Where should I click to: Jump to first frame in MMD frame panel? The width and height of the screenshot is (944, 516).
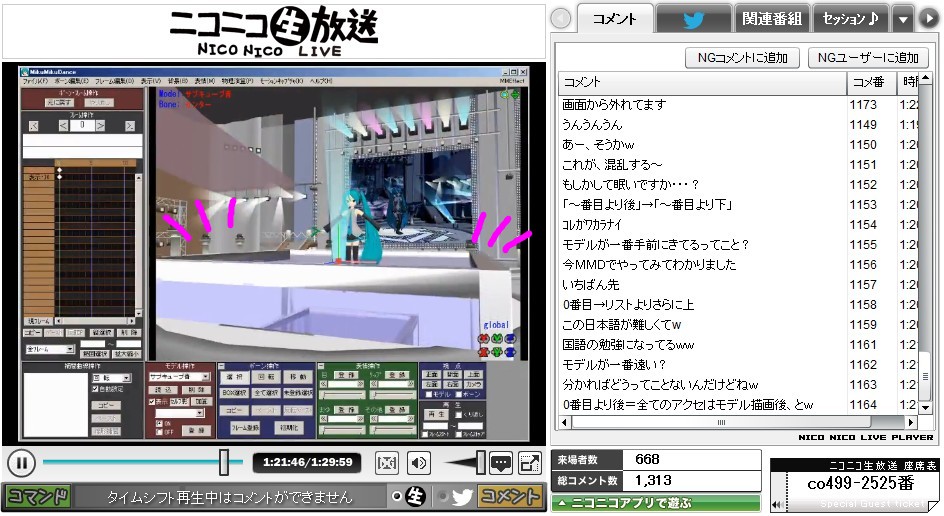coord(34,125)
